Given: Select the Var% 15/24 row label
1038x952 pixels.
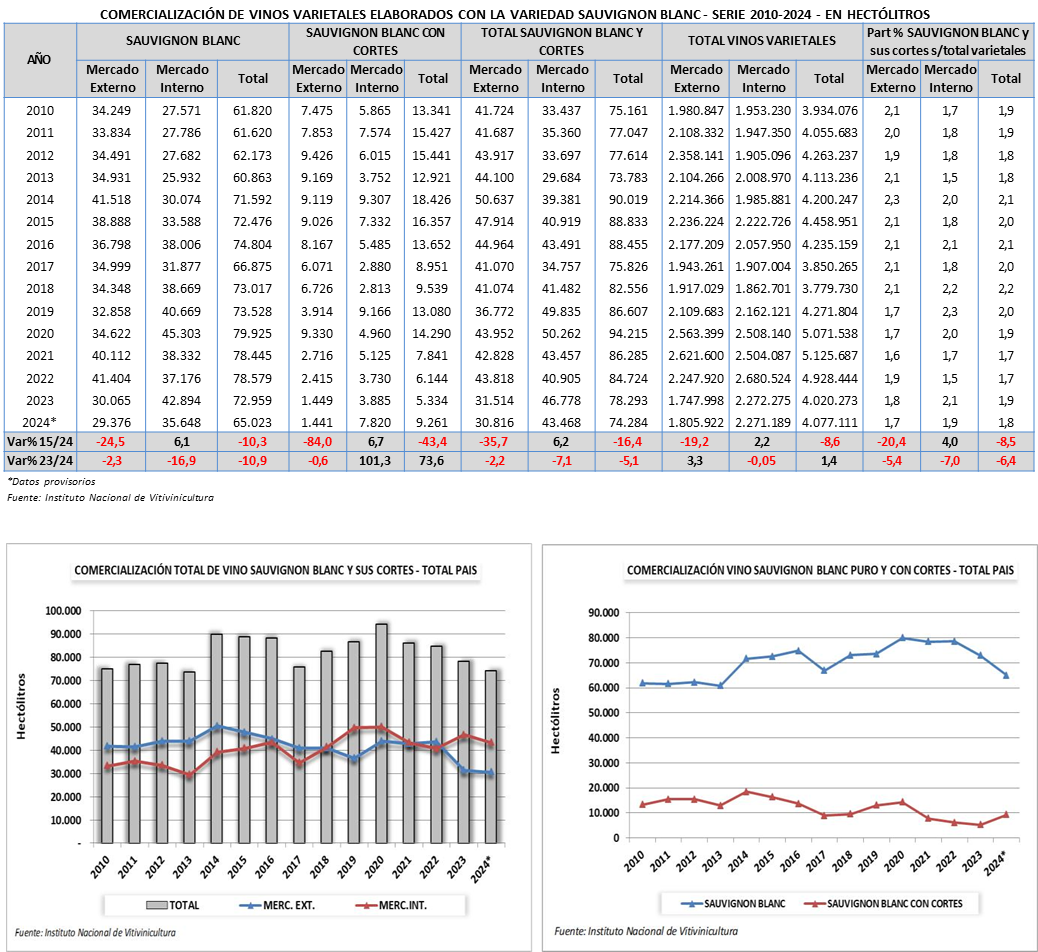Looking at the screenshot, I should (40, 442).
